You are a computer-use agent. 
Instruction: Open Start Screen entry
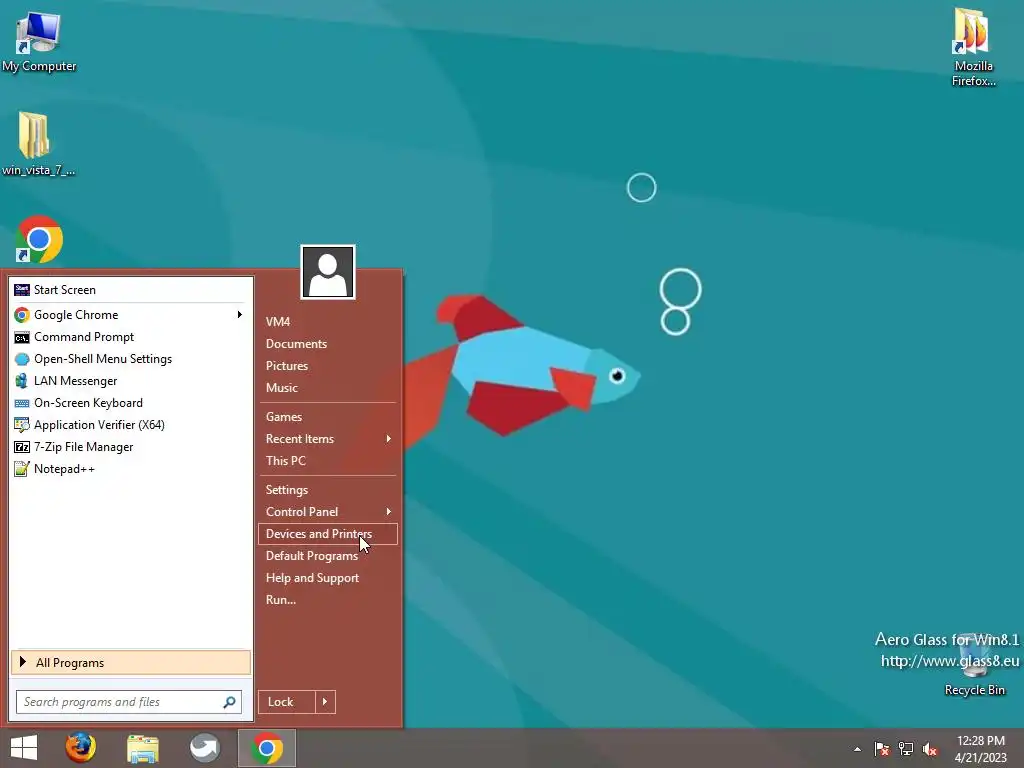(131, 290)
